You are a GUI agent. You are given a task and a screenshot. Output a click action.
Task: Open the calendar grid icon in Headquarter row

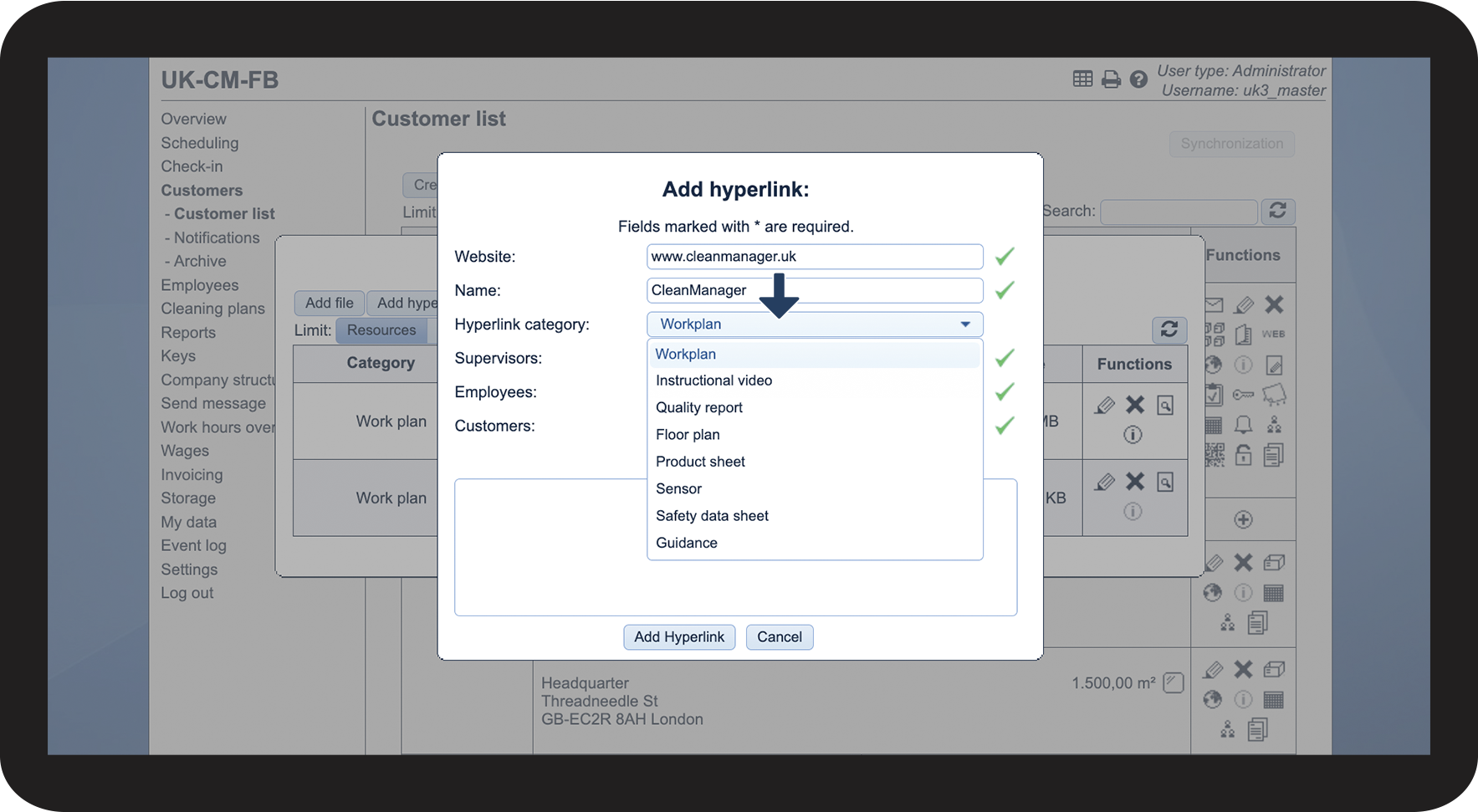click(1273, 700)
